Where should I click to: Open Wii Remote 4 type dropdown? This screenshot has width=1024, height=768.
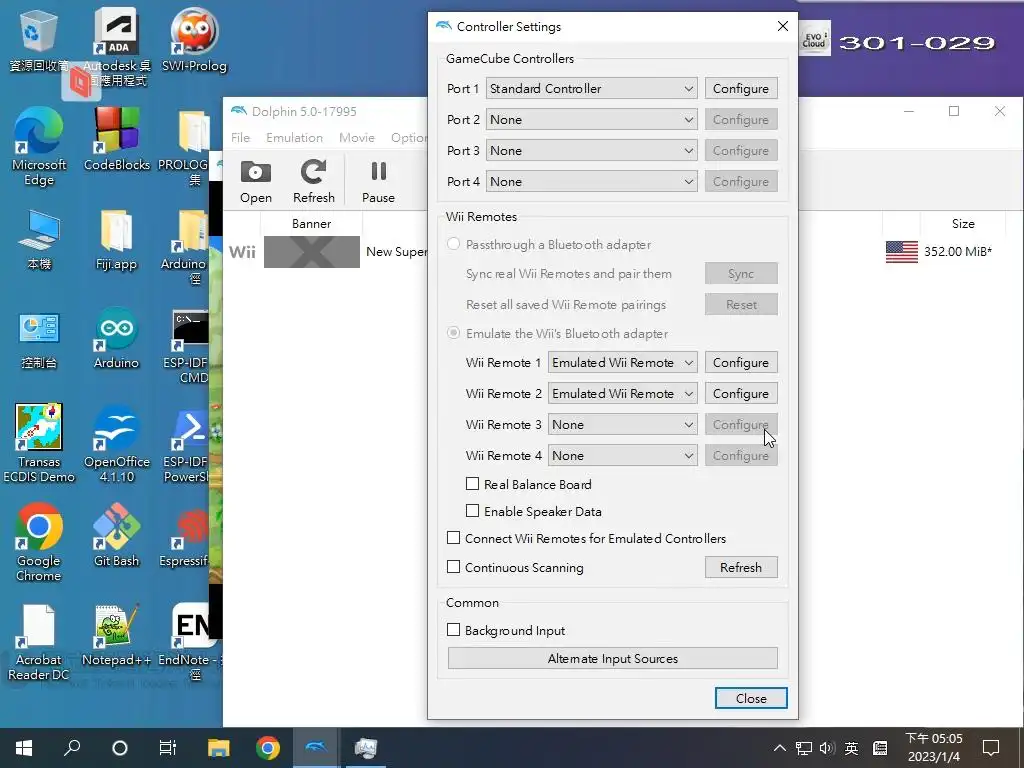point(622,455)
